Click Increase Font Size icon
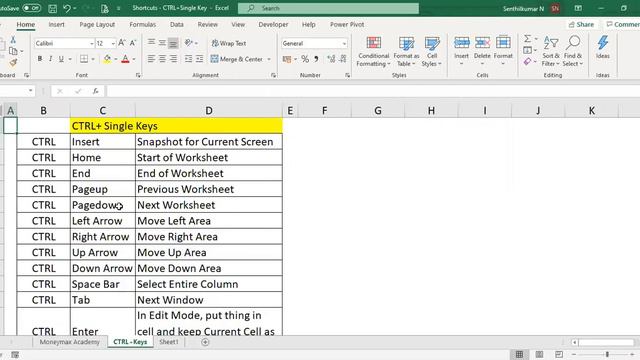 coord(122,43)
